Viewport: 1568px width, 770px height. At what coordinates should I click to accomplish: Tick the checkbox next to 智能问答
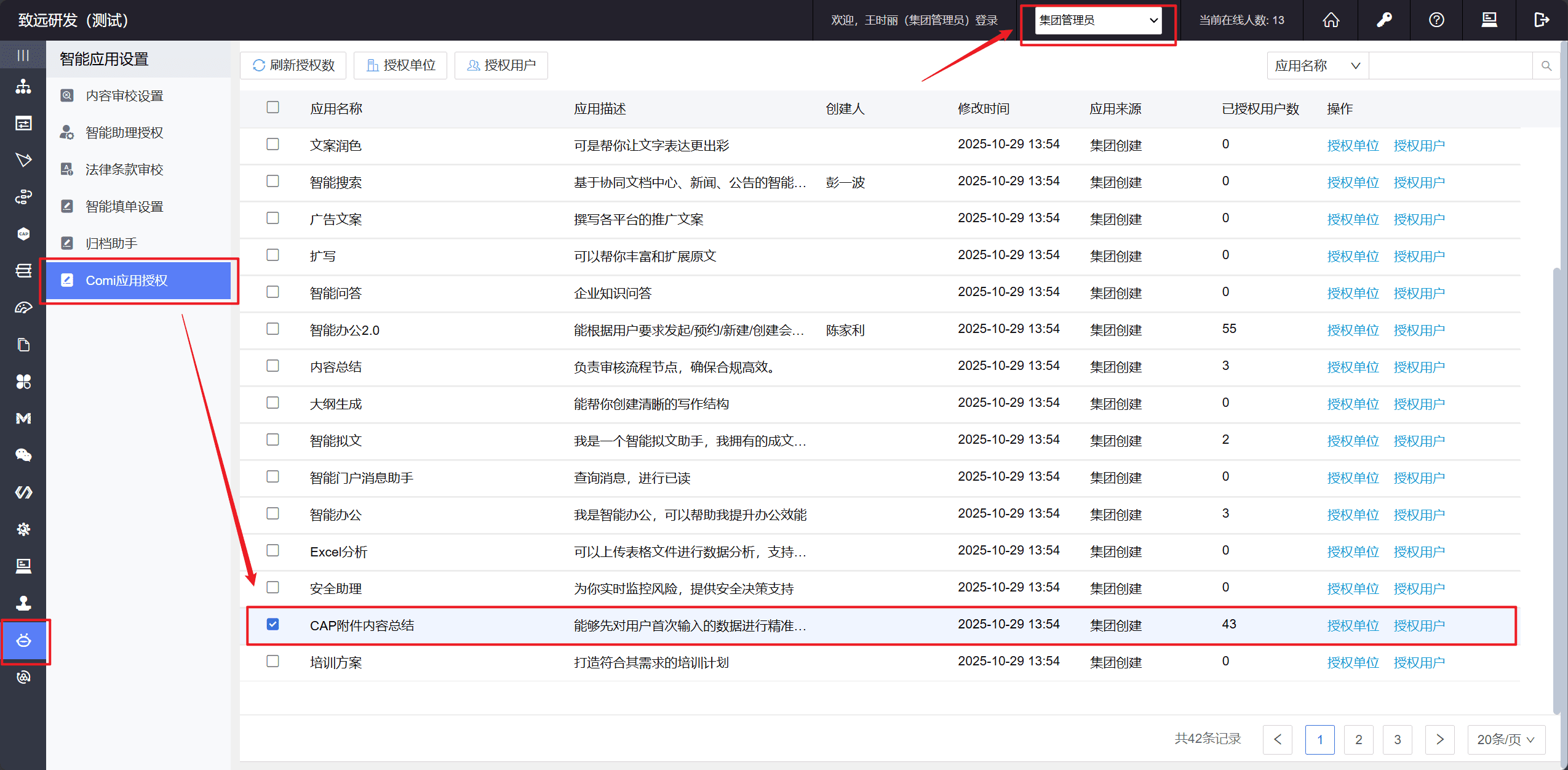click(x=273, y=292)
